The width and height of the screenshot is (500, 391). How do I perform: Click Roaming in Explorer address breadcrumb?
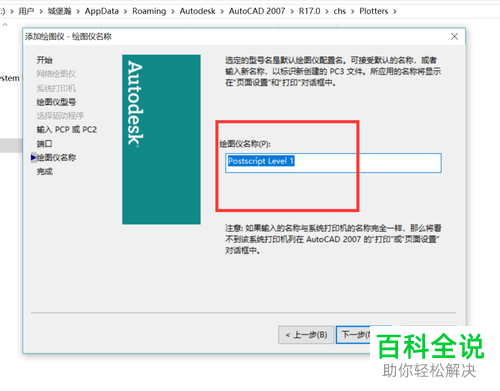pyautogui.click(x=149, y=11)
